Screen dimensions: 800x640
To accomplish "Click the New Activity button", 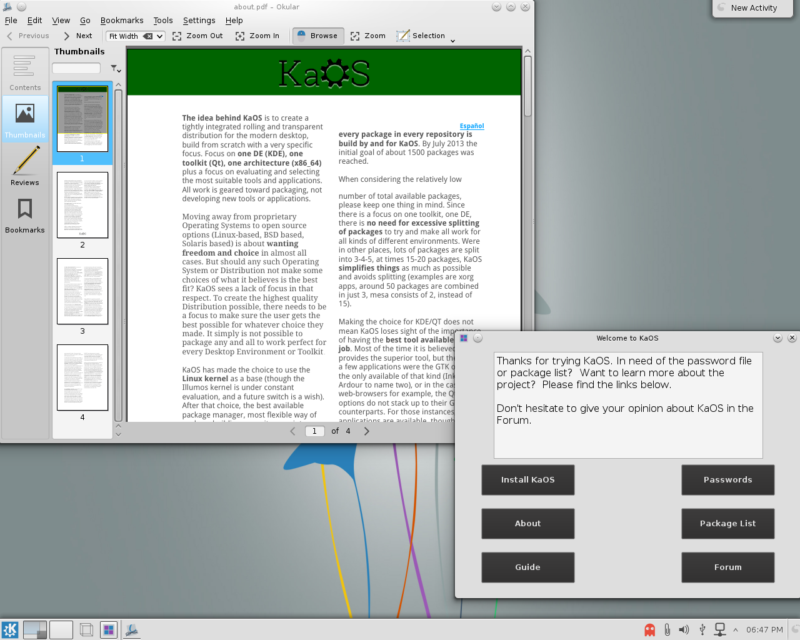I will coord(753,8).
